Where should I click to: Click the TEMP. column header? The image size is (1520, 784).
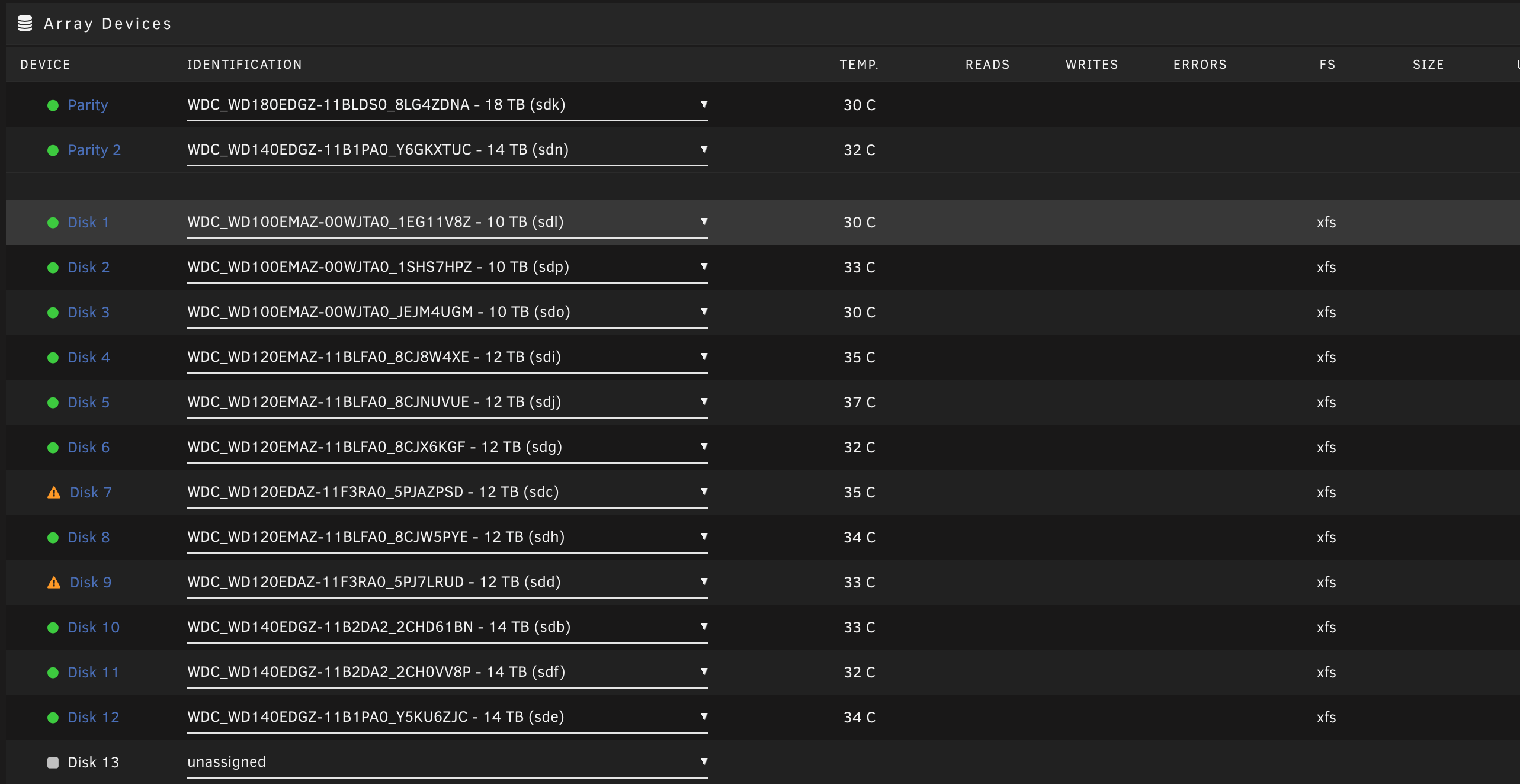(x=859, y=65)
